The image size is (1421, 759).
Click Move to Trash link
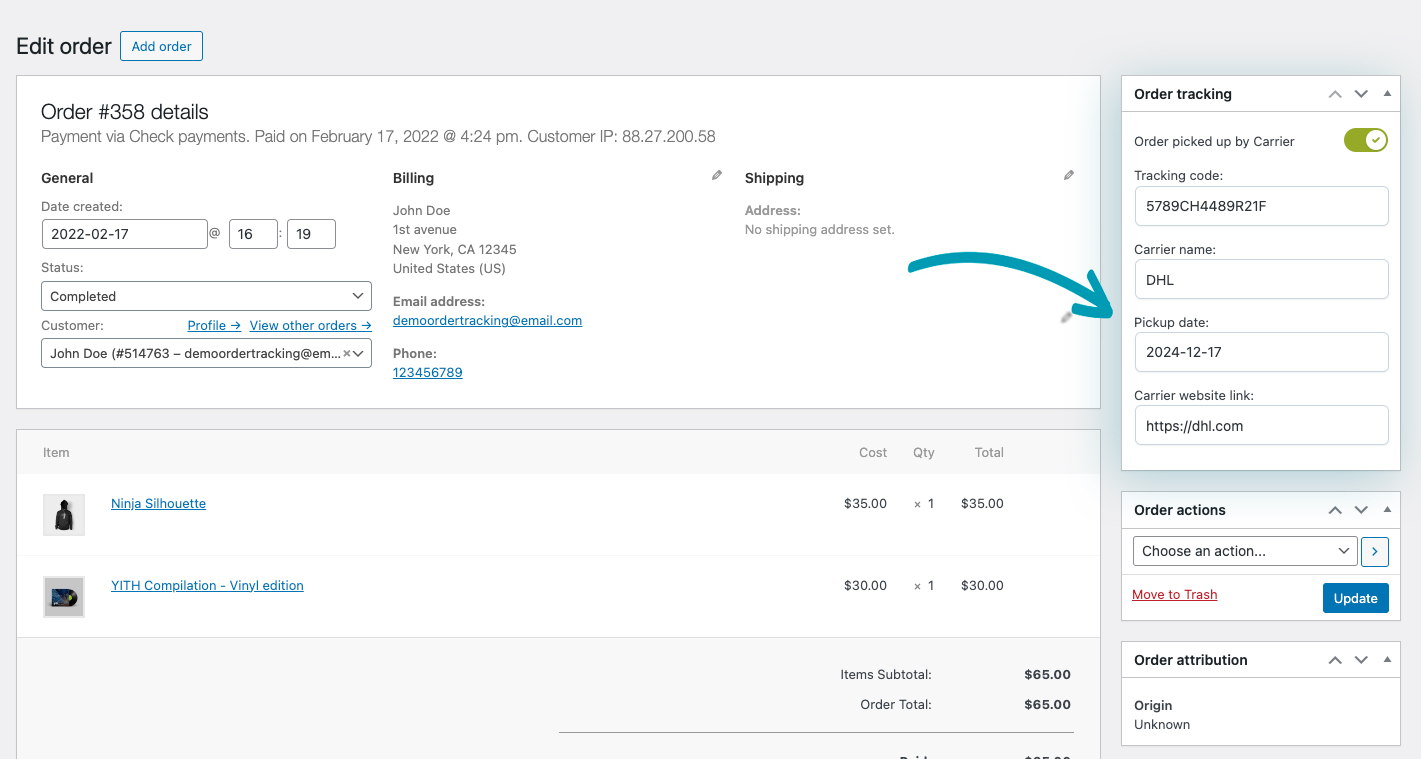(1175, 594)
